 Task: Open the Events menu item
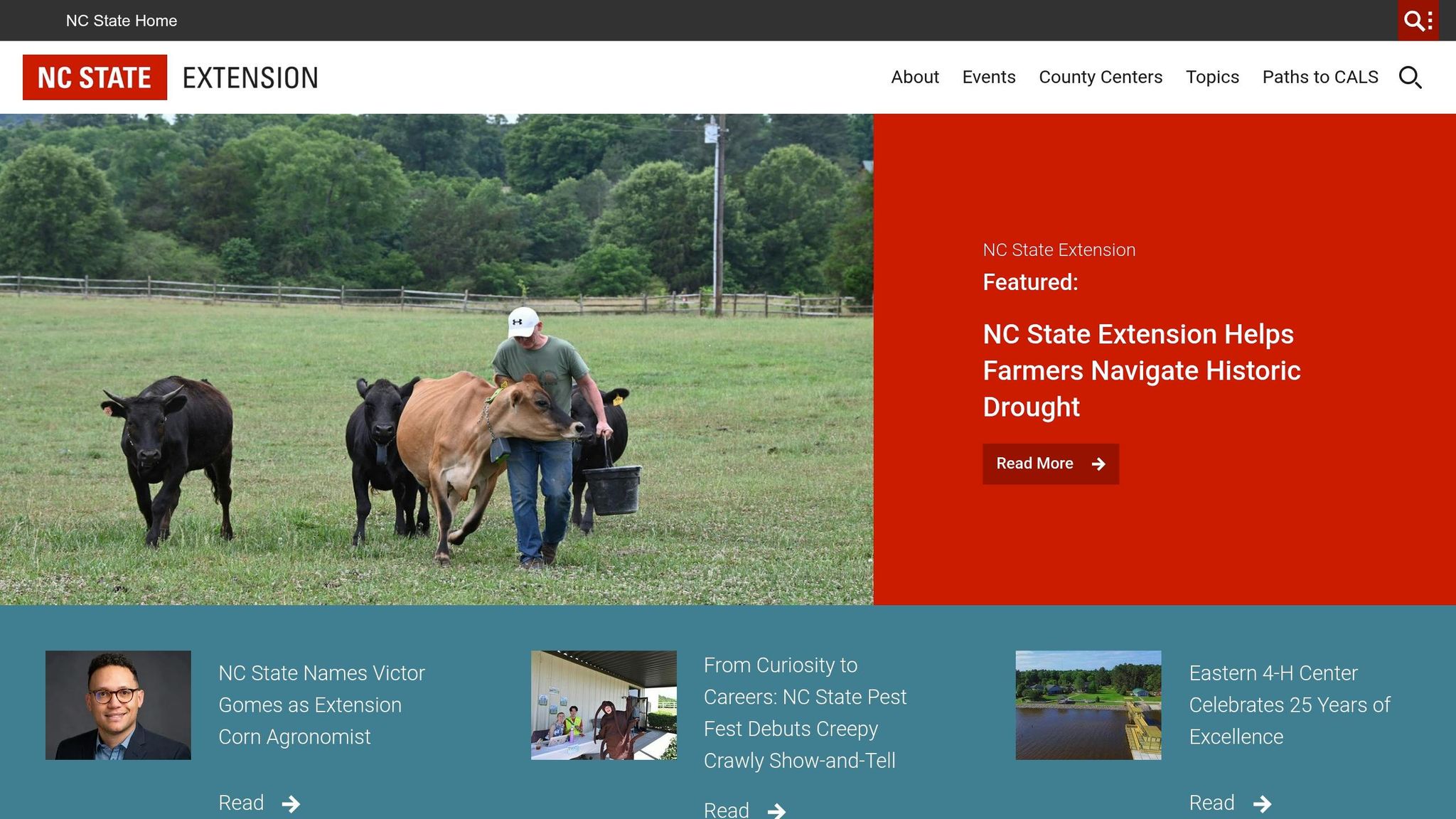click(x=989, y=77)
